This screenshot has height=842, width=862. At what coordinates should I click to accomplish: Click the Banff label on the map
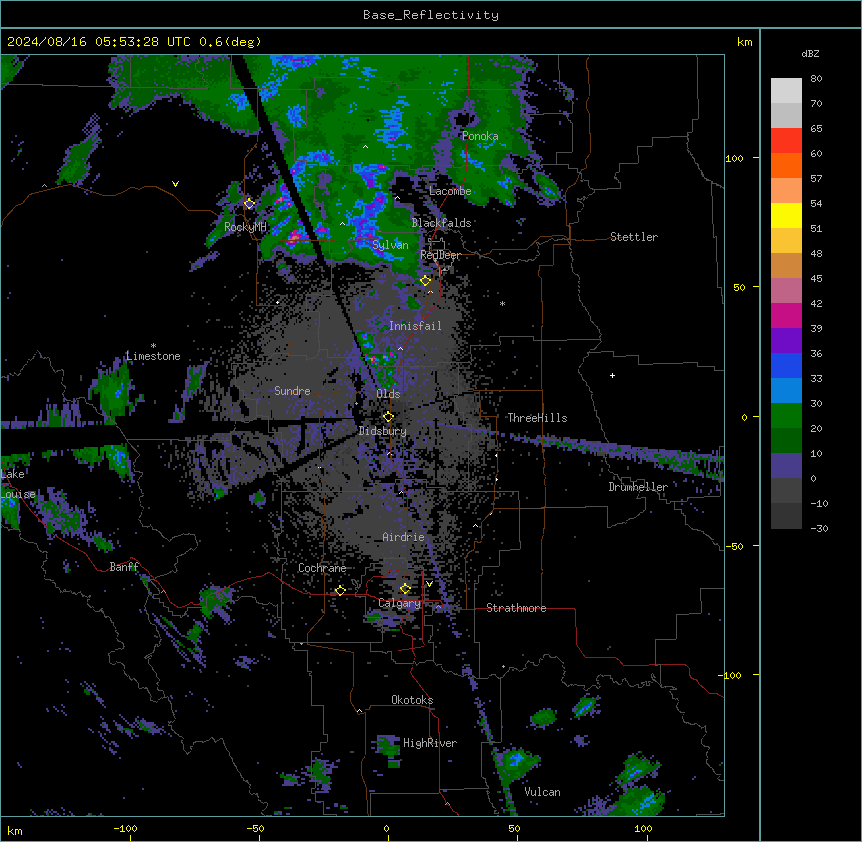124,567
